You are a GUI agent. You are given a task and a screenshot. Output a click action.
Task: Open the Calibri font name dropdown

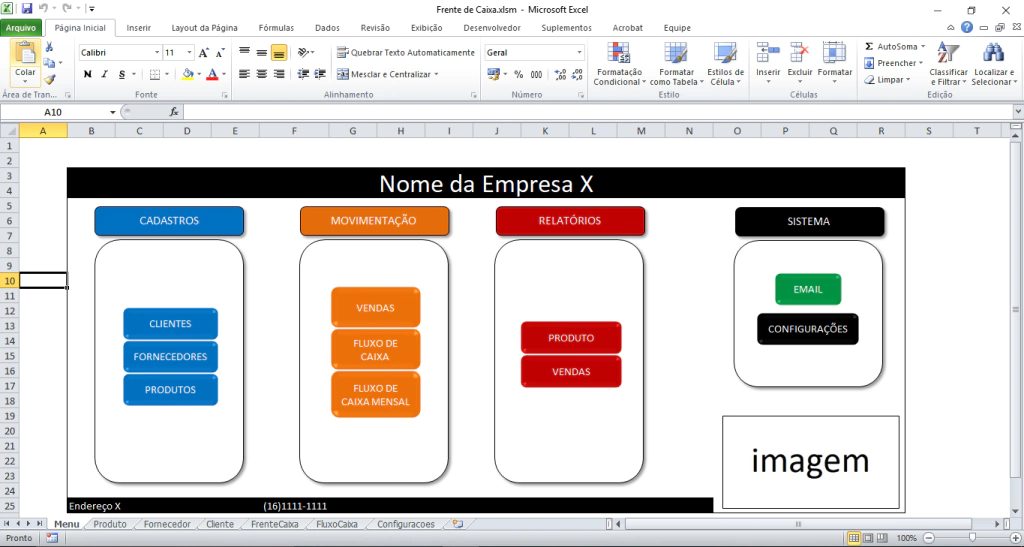[157, 52]
